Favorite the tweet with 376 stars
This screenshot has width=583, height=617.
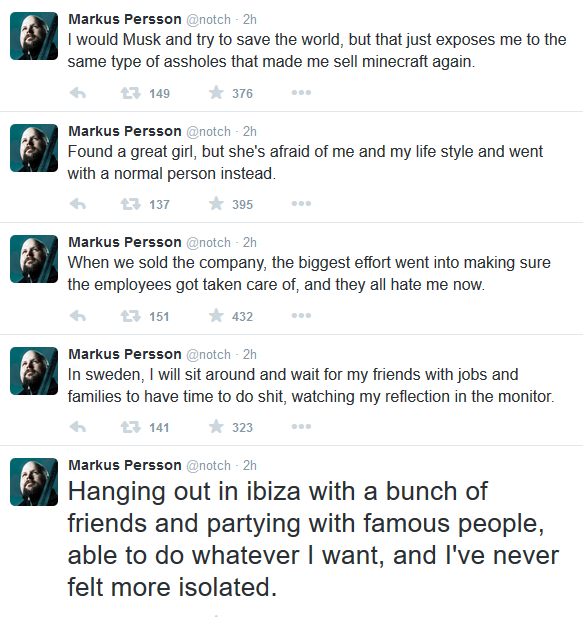(x=216, y=93)
